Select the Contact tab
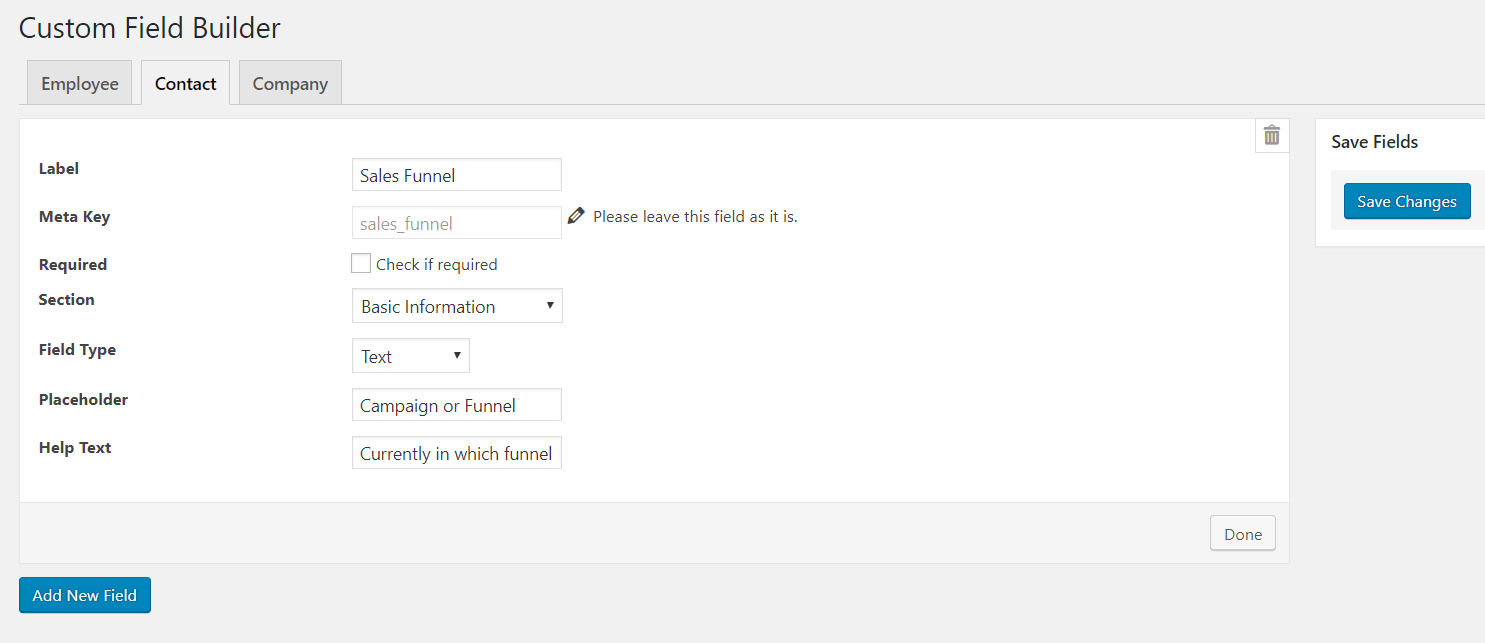Image resolution: width=1485 pixels, height=643 pixels. click(185, 83)
